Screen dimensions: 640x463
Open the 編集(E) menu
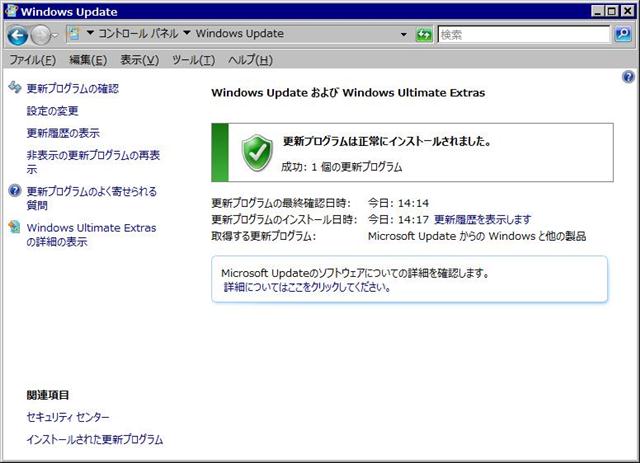(x=88, y=60)
